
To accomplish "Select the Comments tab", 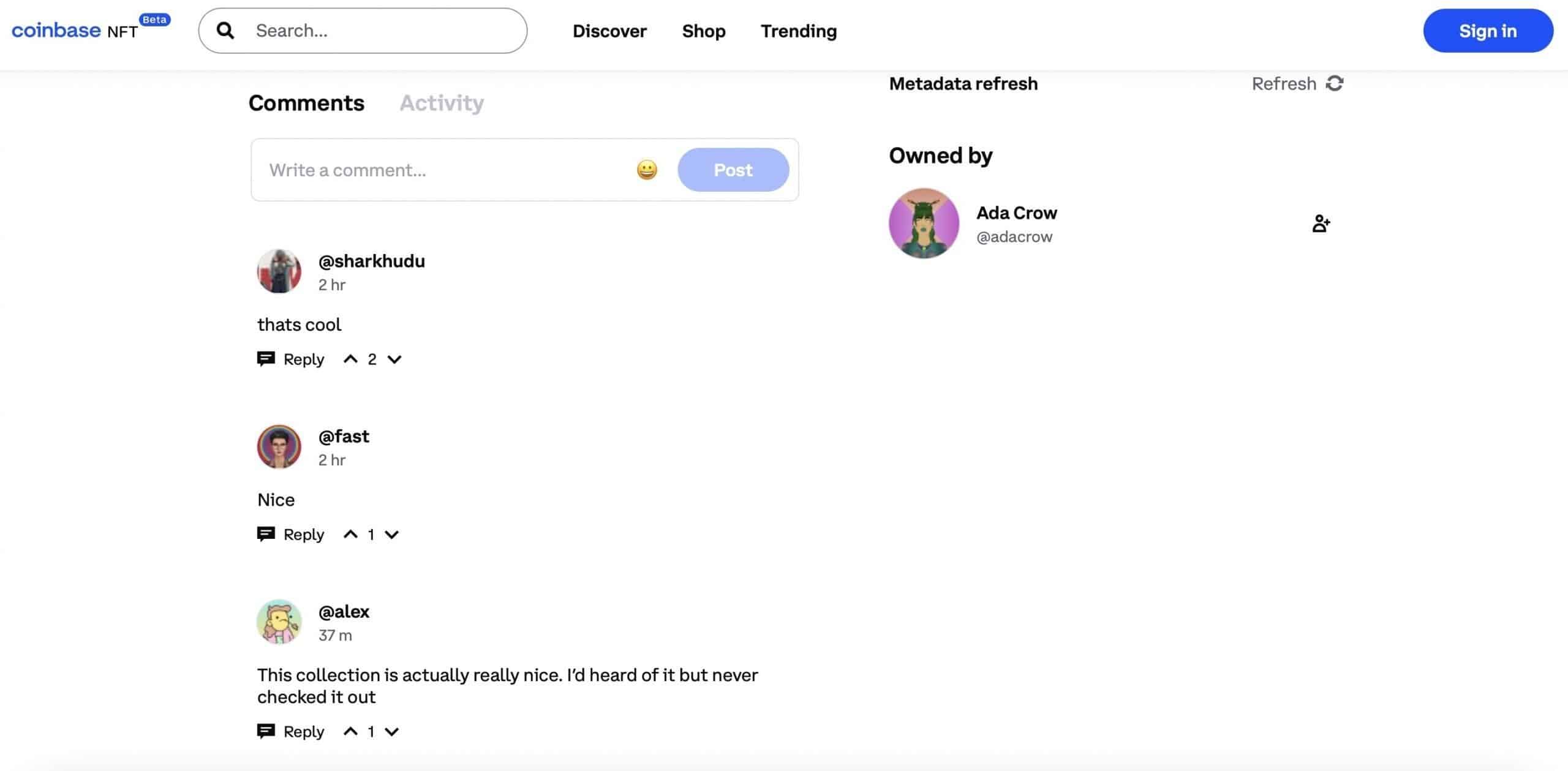I will [306, 101].
